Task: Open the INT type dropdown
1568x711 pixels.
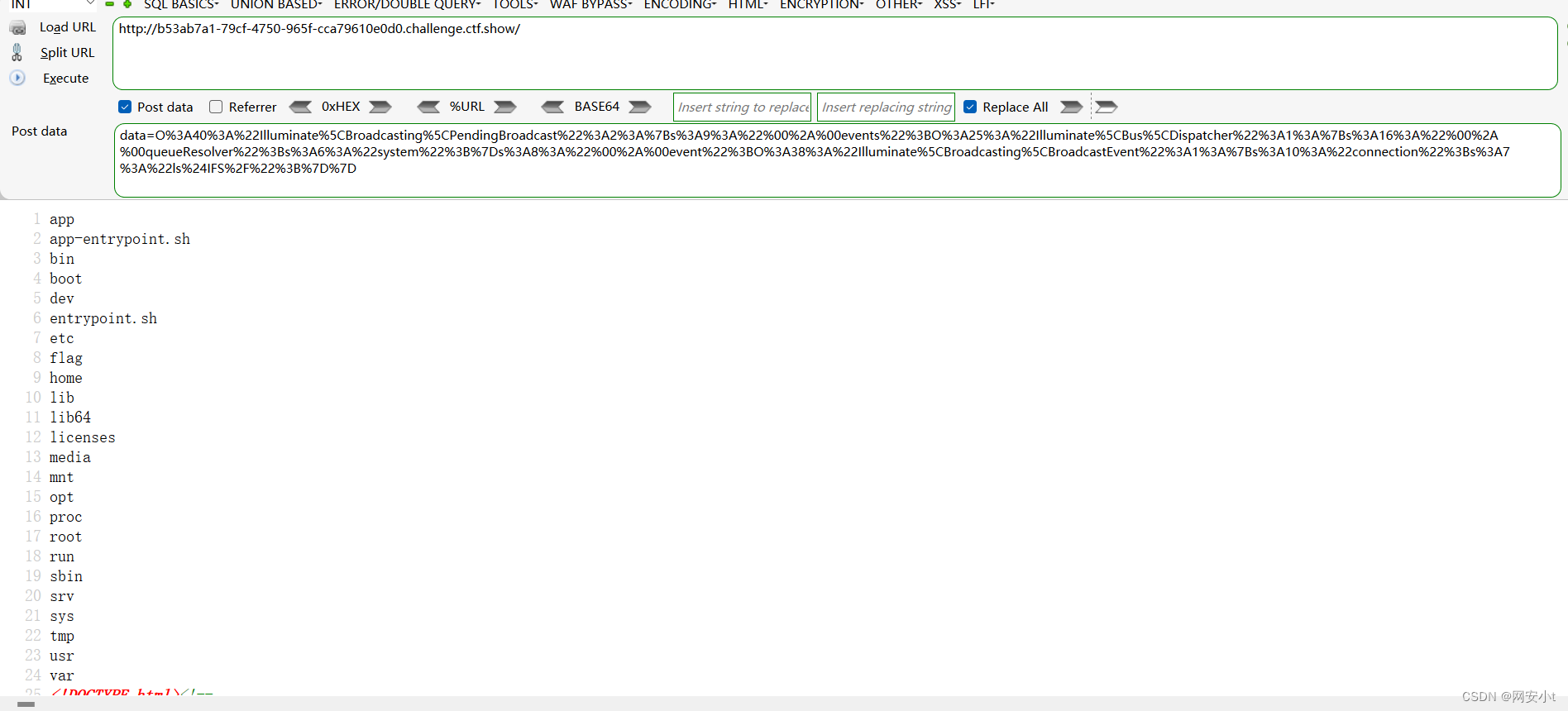Action: point(89,4)
